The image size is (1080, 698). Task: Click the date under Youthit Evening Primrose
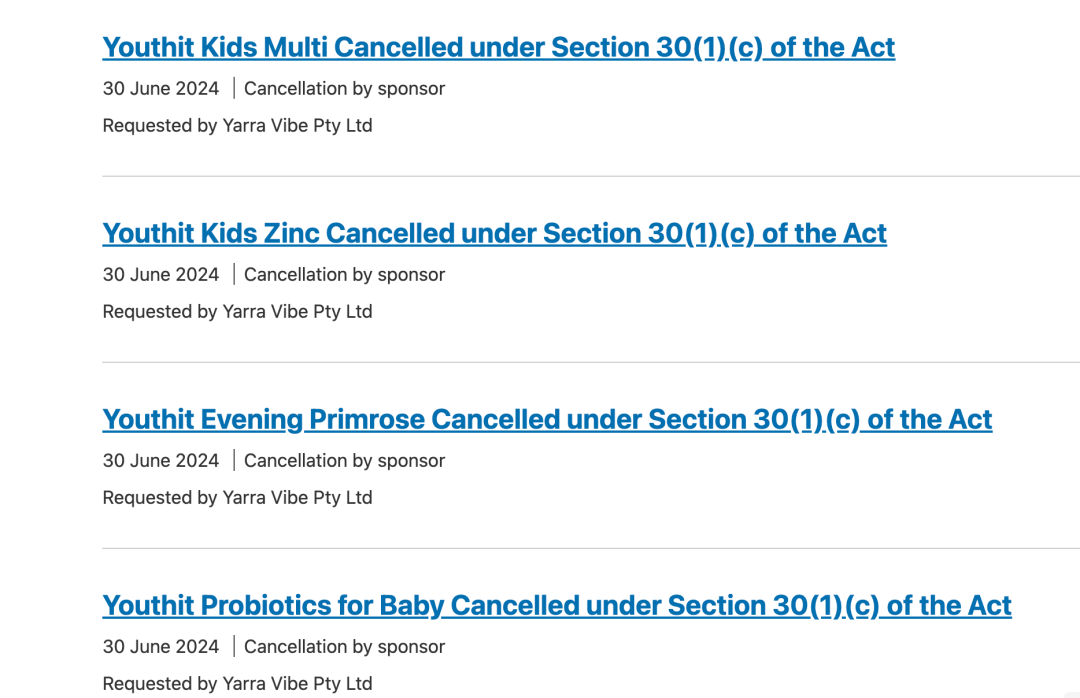[161, 460]
